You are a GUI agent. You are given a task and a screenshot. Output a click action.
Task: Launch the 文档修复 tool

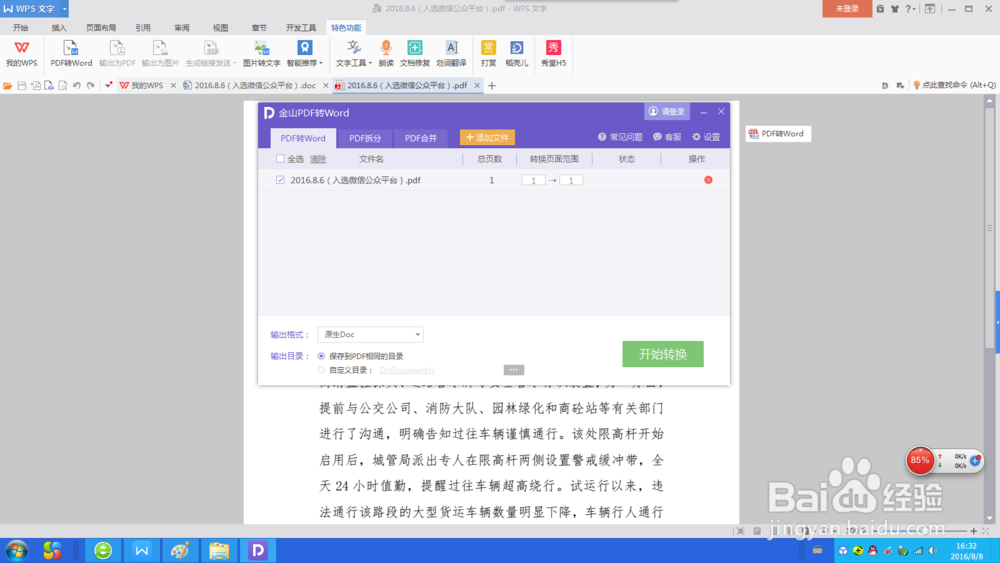pos(415,54)
